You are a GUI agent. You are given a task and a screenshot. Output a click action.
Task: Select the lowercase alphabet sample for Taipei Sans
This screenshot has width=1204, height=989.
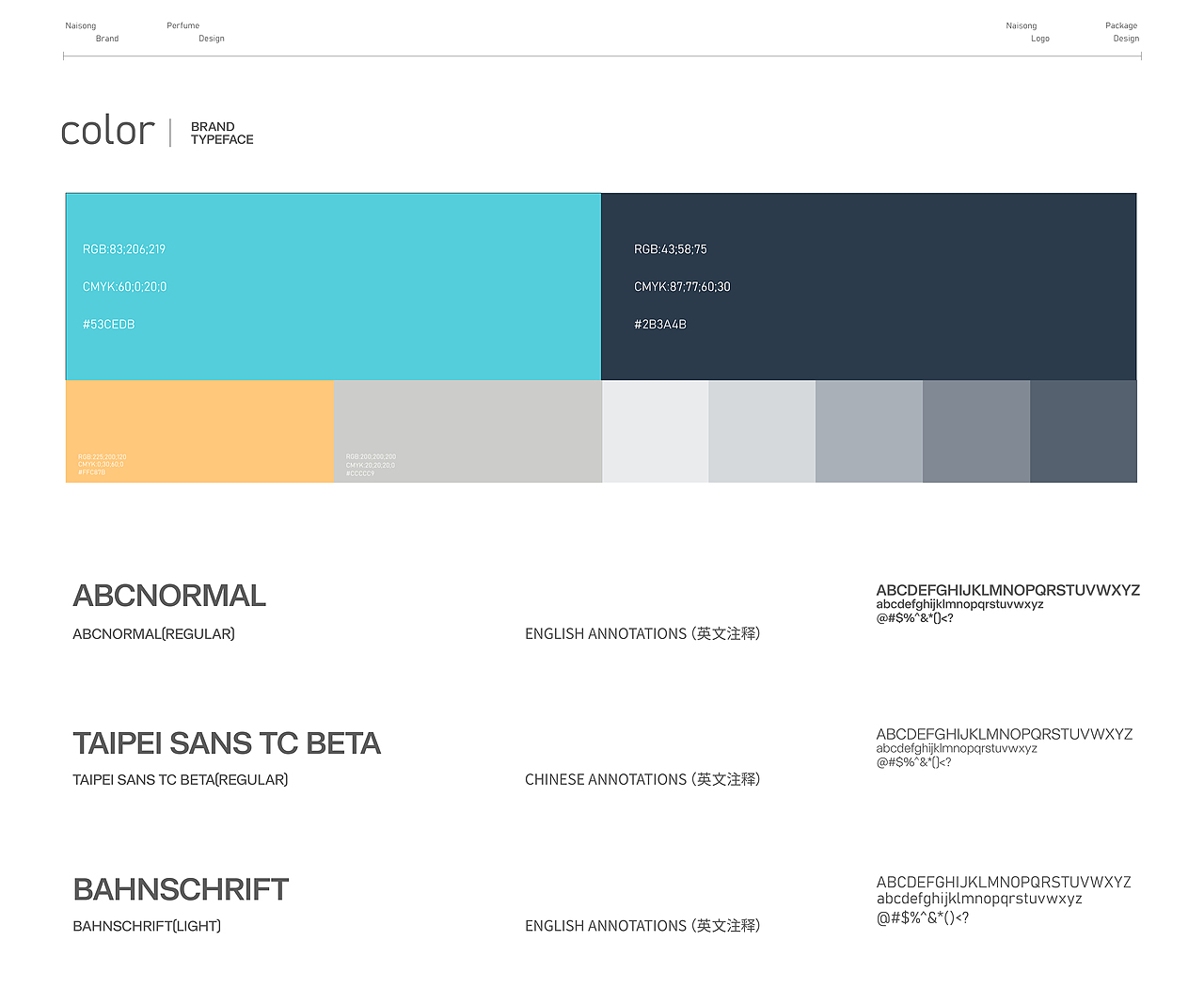coord(957,748)
